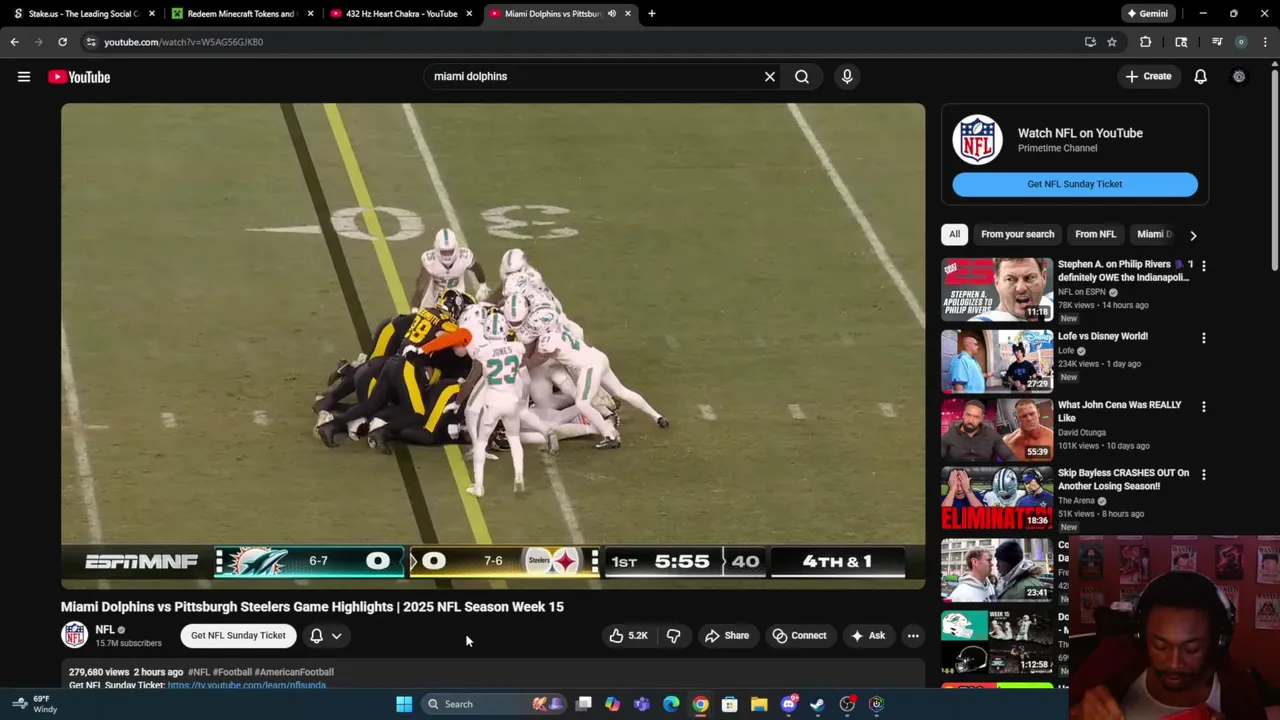This screenshot has width=1280, height=720.
Task: Open Chrome extensions puzzle icon
Action: pyautogui.click(x=1146, y=42)
